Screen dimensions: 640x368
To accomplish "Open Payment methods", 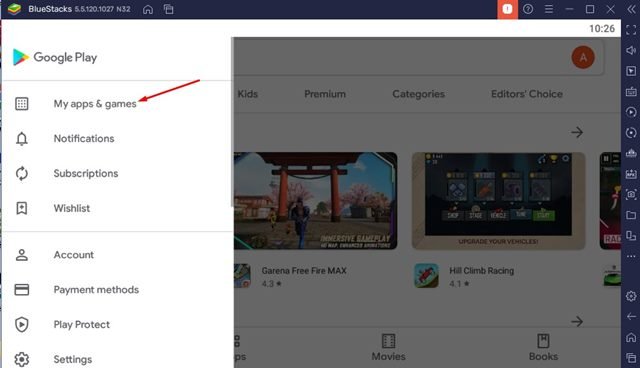I will pos(117,290).
